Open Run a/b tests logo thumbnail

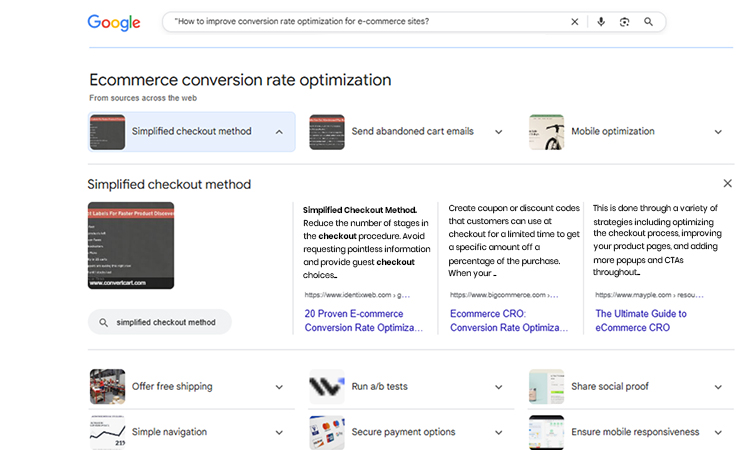(x=327, y=386)
